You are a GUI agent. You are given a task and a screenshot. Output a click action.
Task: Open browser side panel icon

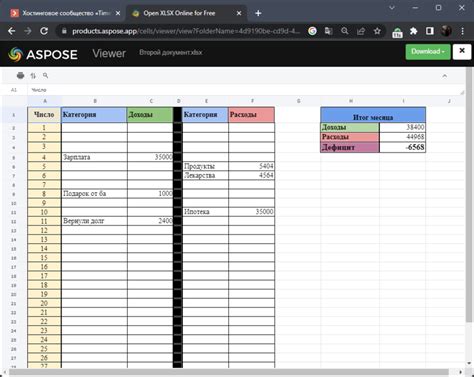click(430, 31)
